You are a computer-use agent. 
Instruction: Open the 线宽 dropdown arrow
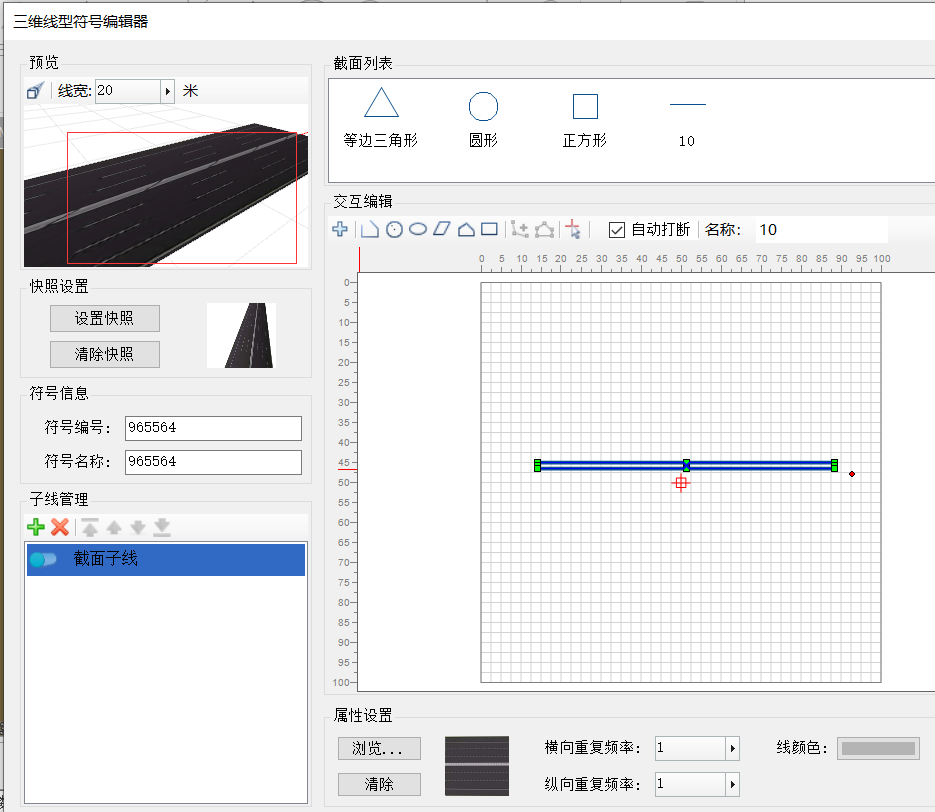[168, 91]
